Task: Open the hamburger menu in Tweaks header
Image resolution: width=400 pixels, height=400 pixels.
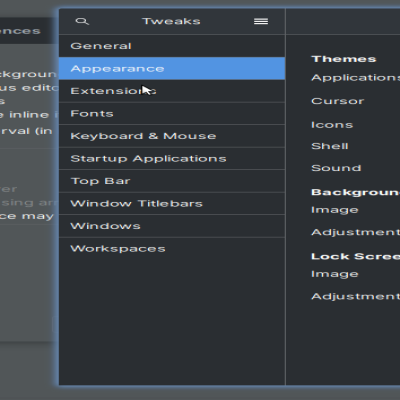Action: coord(261,21)
